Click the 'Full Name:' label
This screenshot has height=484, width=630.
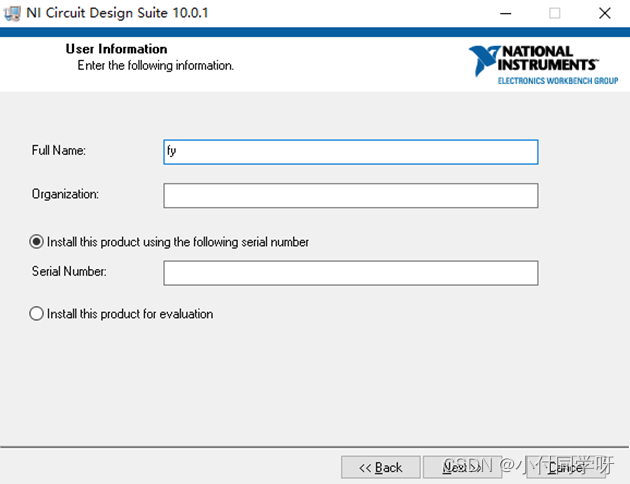coord(59,151)
